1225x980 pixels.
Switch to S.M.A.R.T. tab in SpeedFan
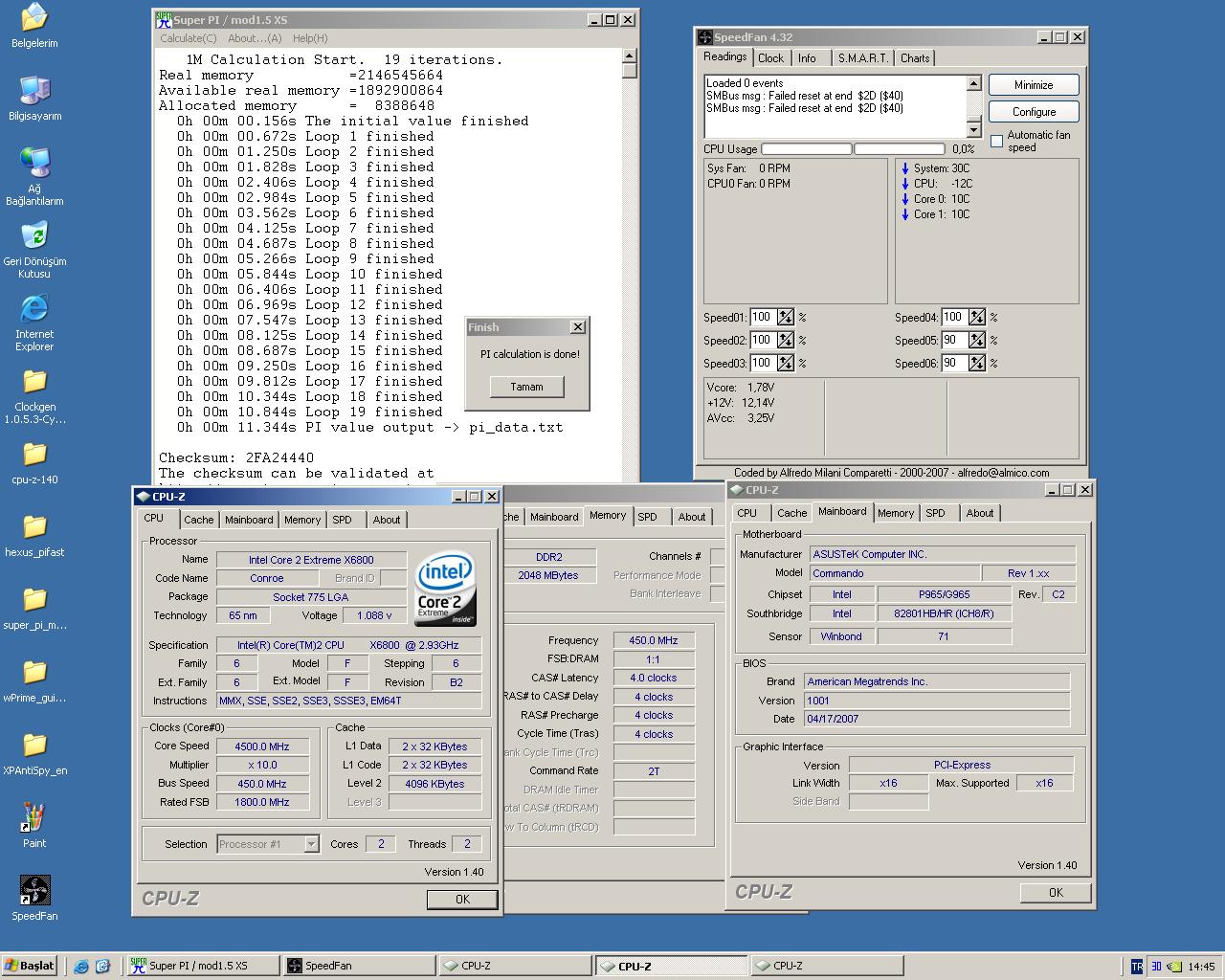[863, 58]
